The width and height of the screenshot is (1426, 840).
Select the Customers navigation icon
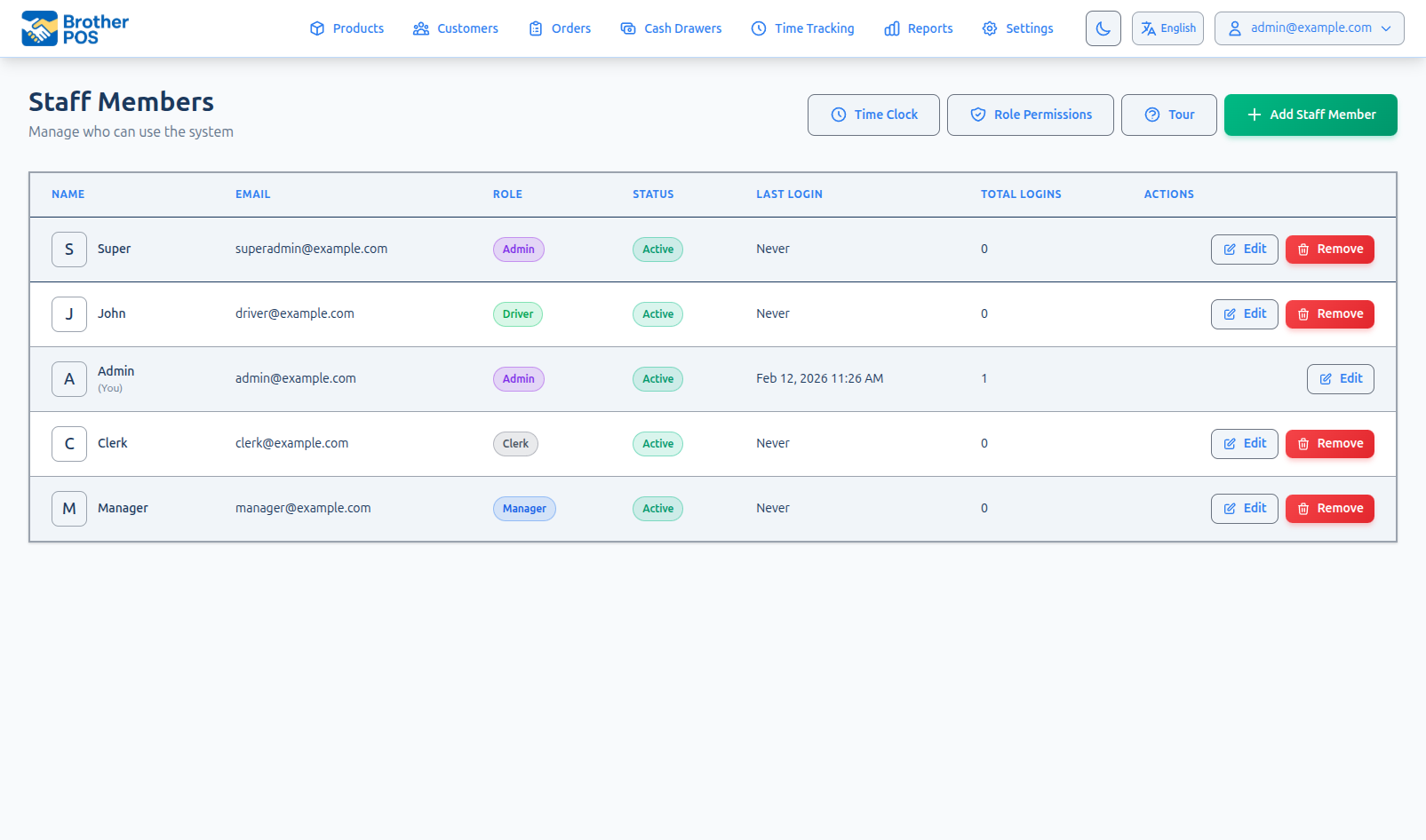click(419, 28)
